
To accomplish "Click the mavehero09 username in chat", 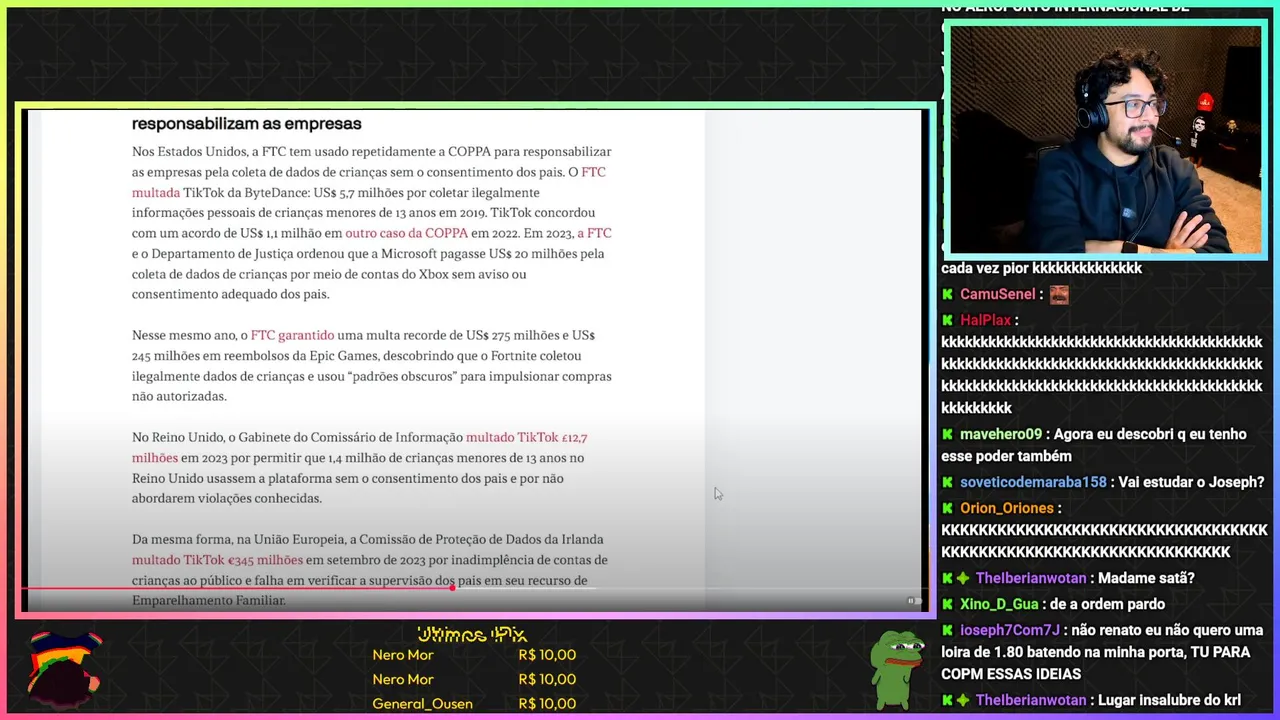I will [1001, 434].
